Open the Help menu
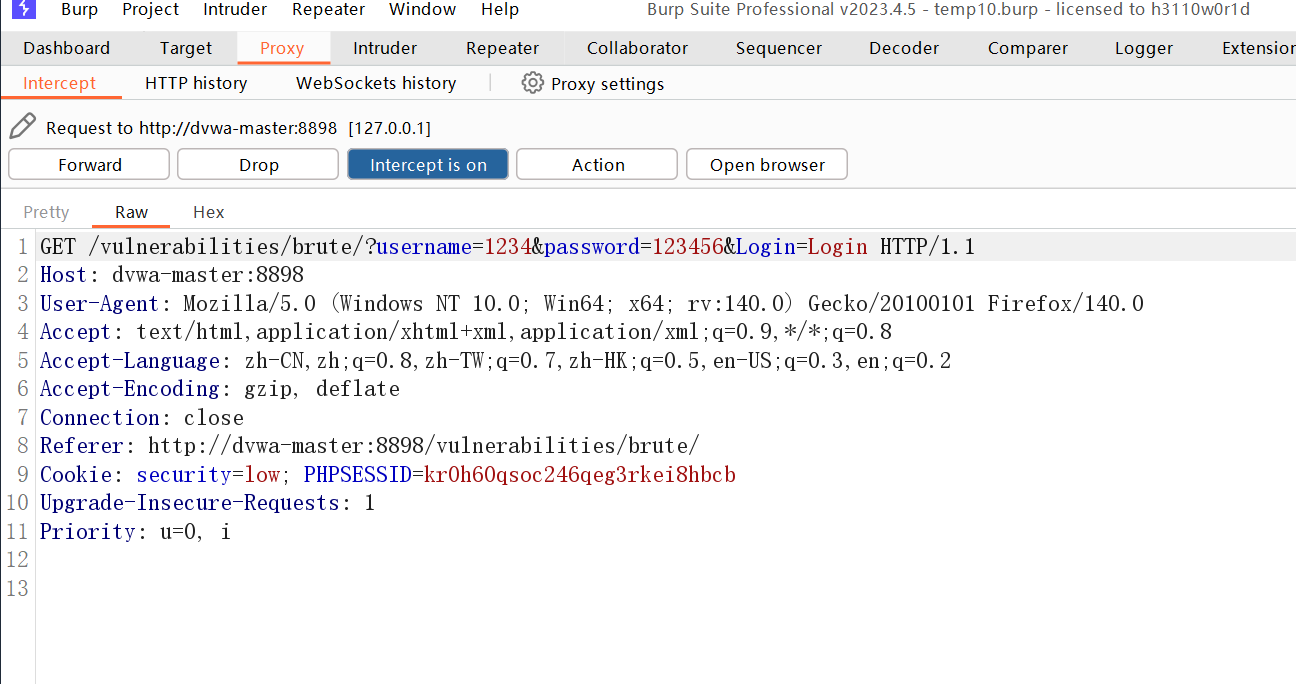This screenshot has height=684, width=1296. 500,10
